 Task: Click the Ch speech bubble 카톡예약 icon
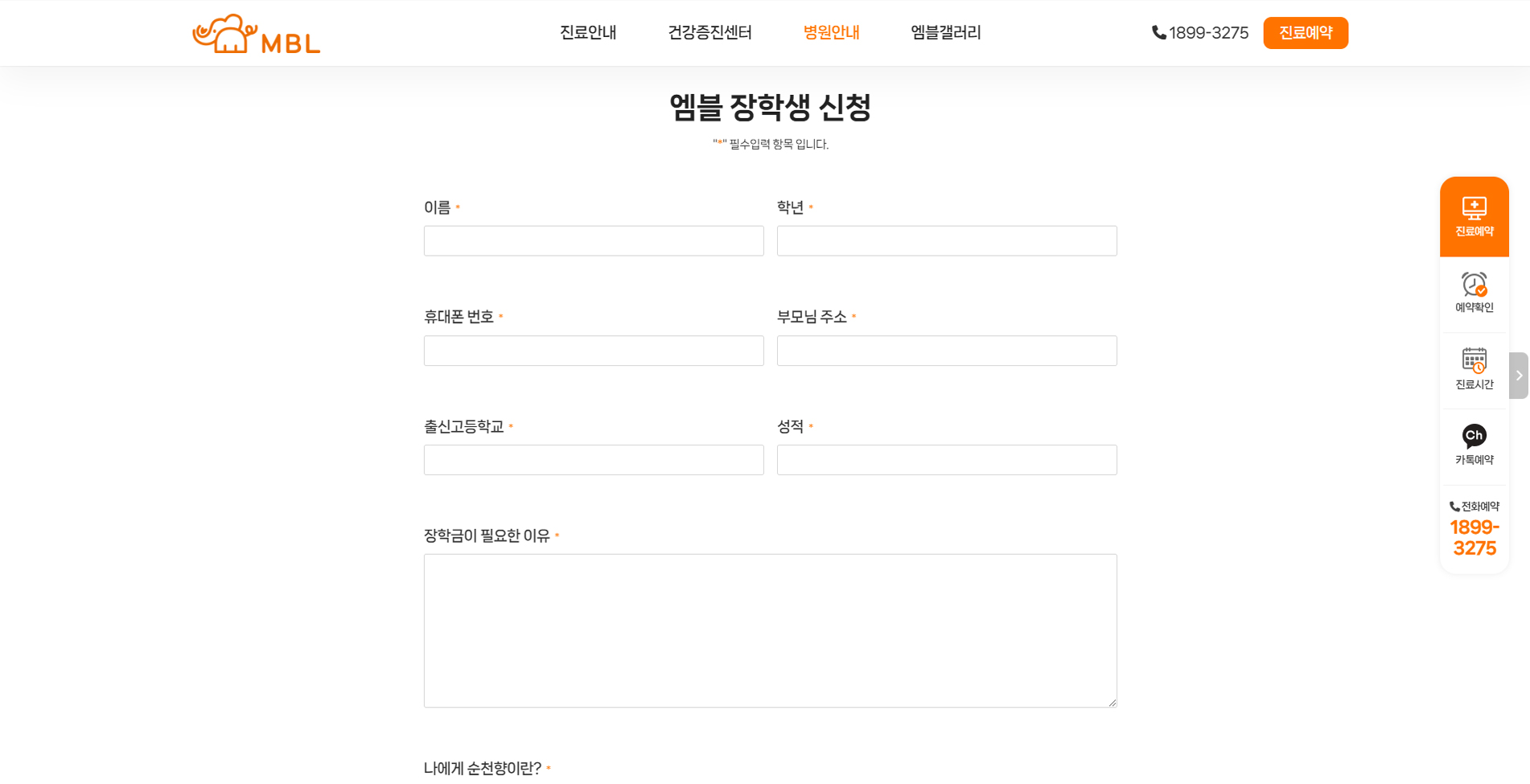(x=1474, y=436)
